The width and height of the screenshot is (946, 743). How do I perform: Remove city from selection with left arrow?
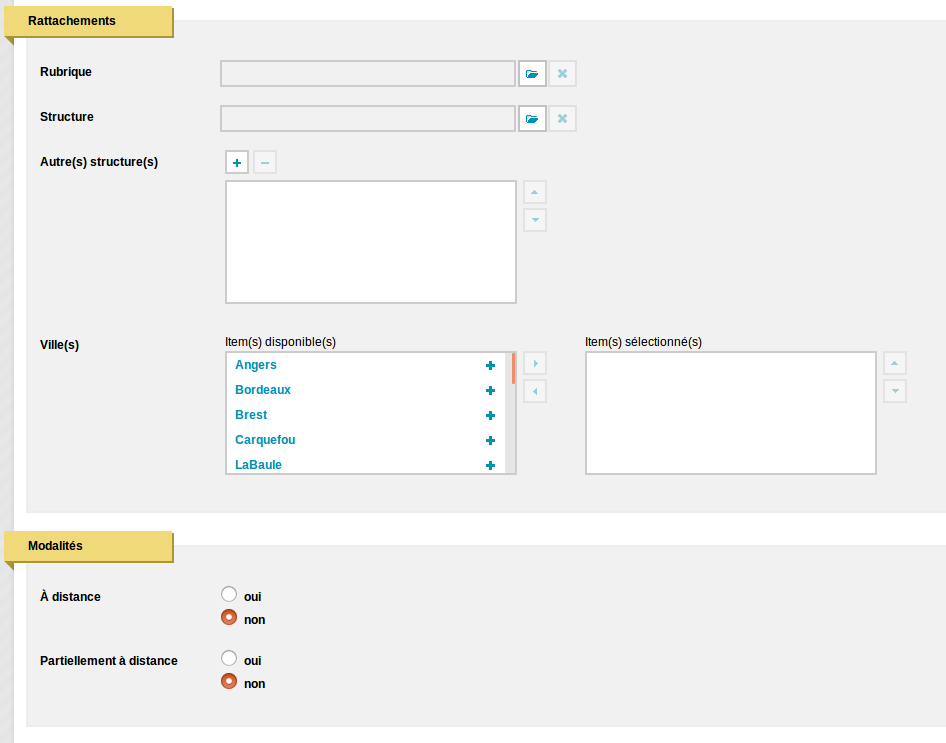(x=535, y=391)
